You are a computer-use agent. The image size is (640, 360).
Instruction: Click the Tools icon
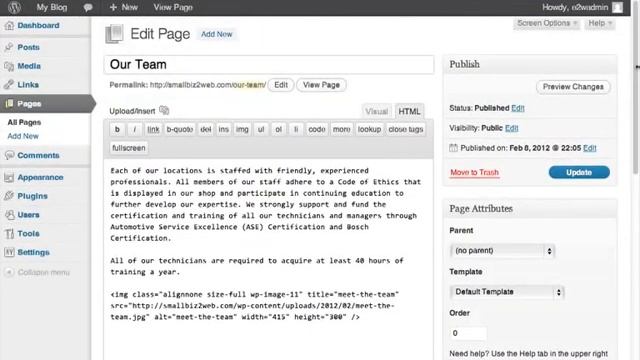(x=9, y=233)
